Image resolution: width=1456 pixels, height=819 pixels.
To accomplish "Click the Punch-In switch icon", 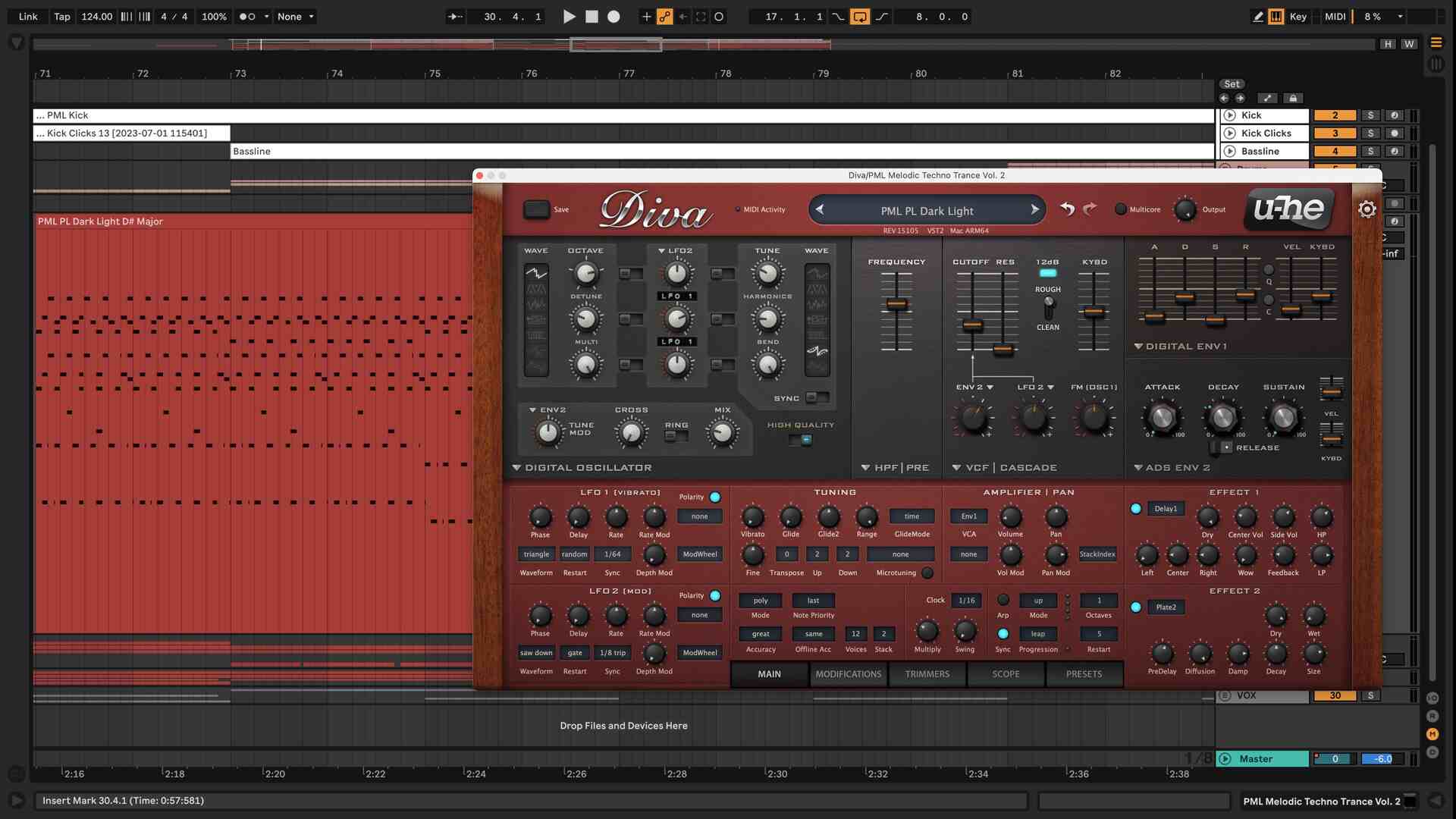I will pyautogui.click(x=838, y=16).
